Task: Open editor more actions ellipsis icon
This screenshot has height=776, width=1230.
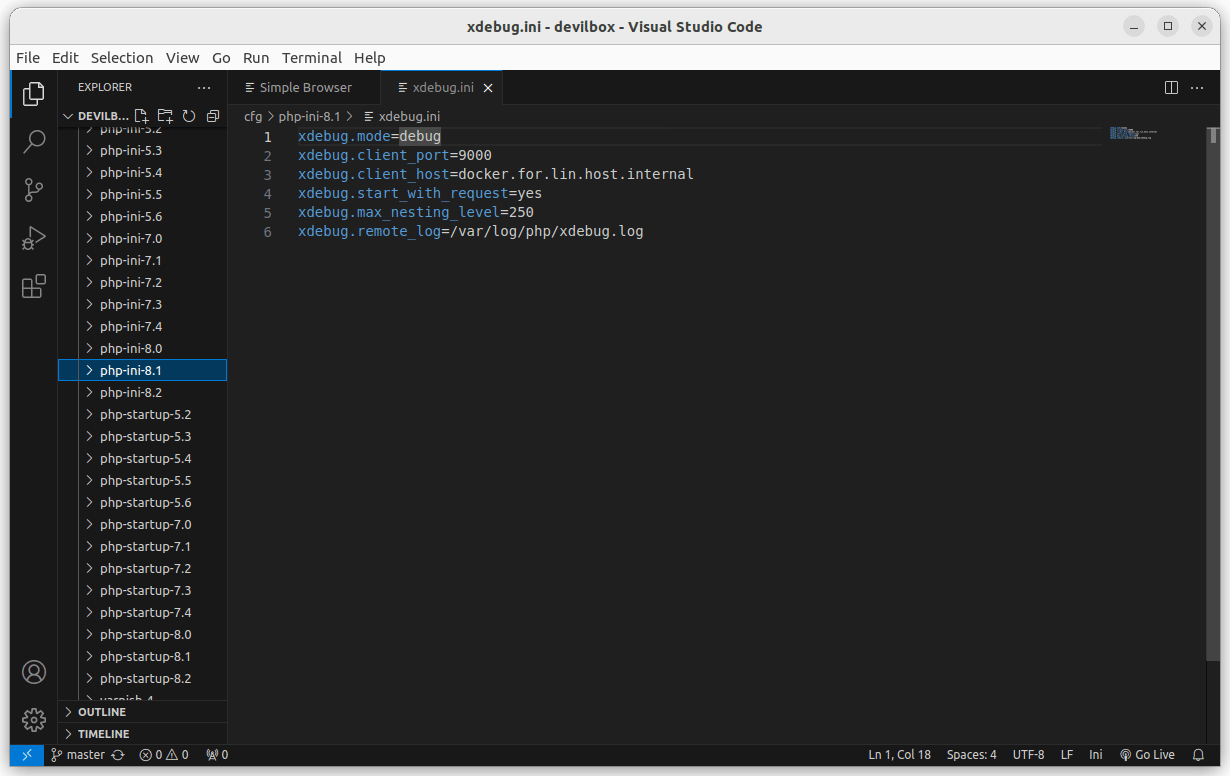Action: pos(1197,87)
